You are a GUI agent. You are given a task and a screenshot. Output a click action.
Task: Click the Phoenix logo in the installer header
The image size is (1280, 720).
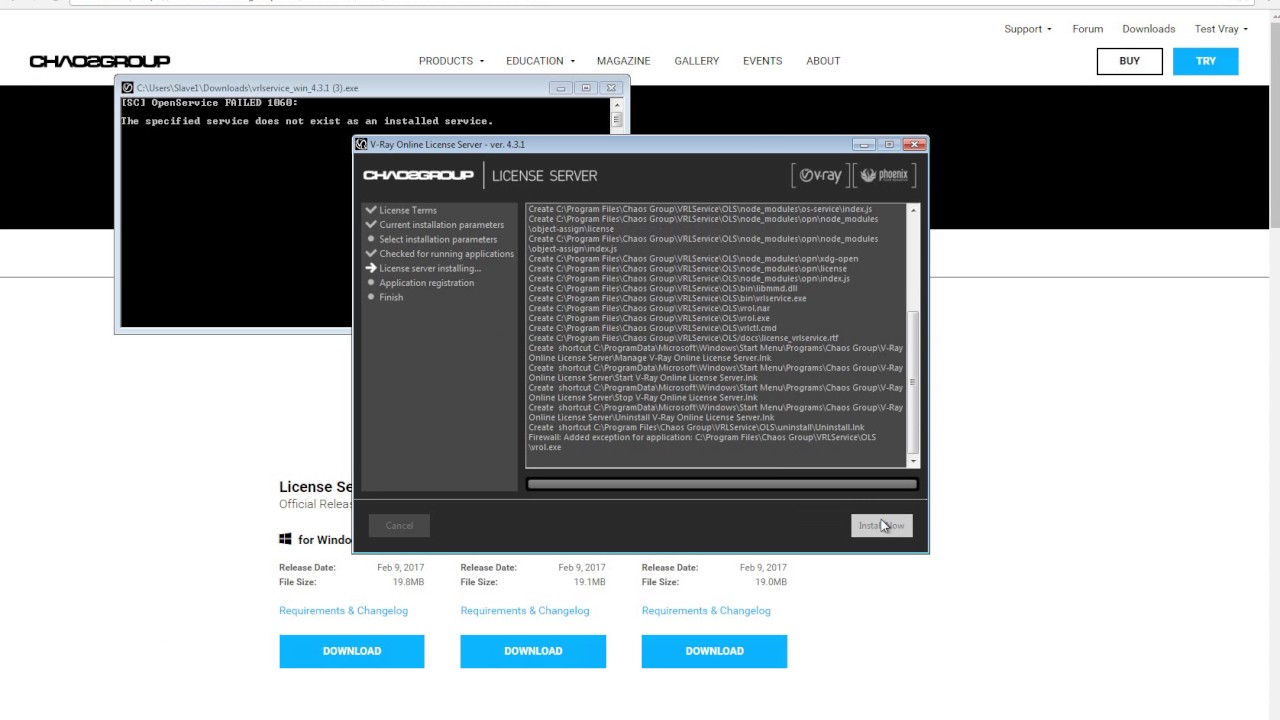pyautogui.click(x=884, y=175)
